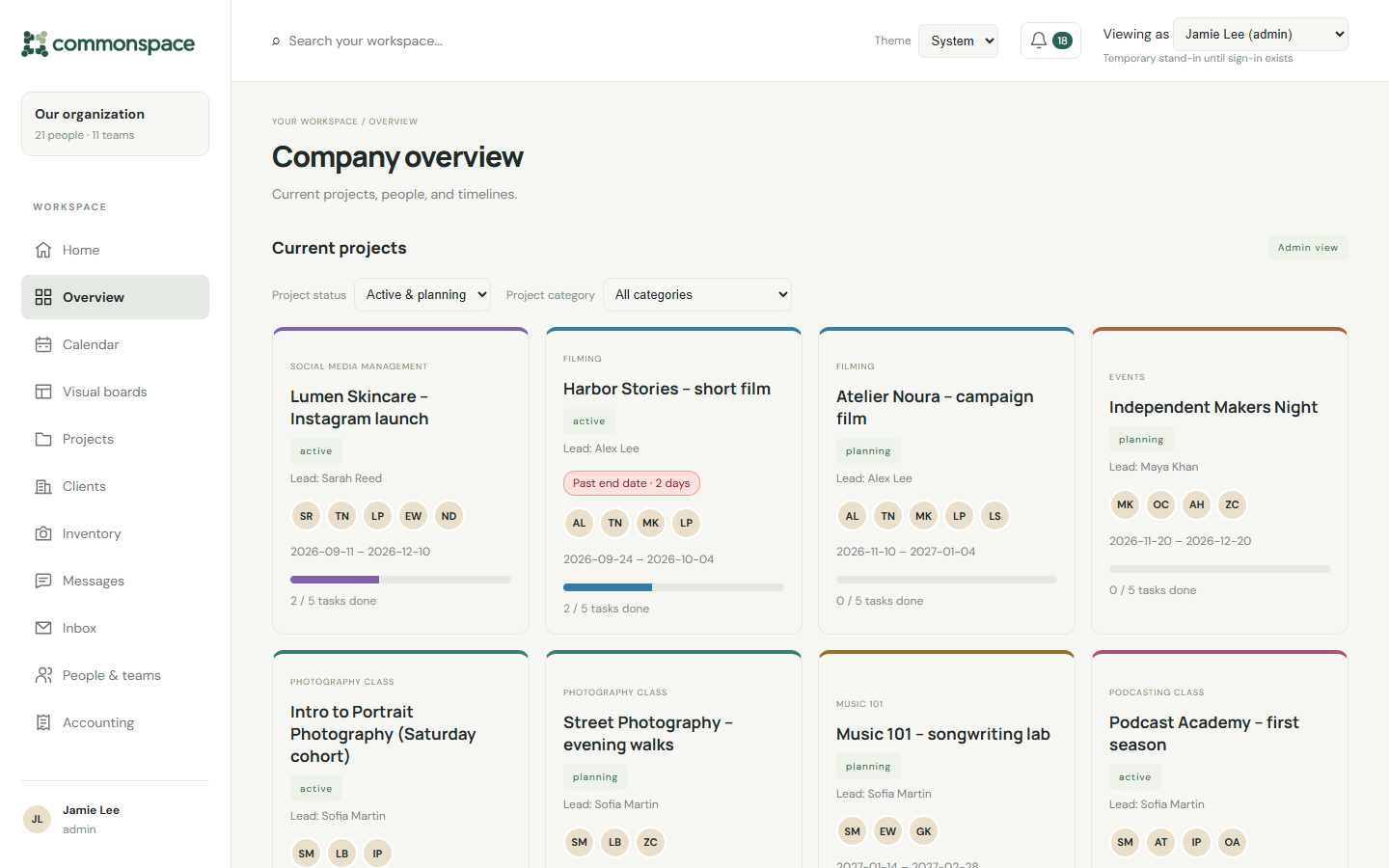Click the Admin view badge
1389x868 pixels.
1308,248
